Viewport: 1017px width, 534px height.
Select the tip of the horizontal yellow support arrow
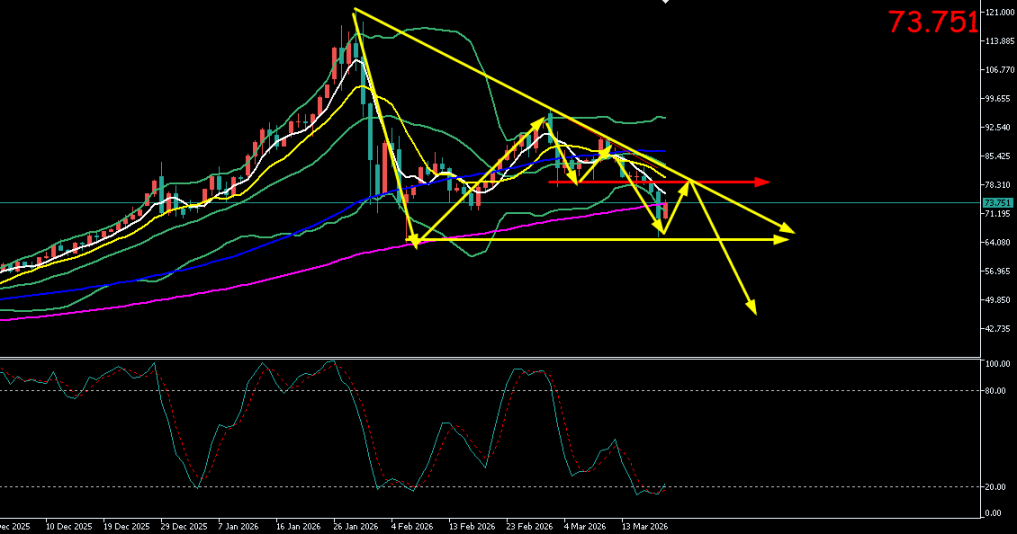[x=785, y=240]
